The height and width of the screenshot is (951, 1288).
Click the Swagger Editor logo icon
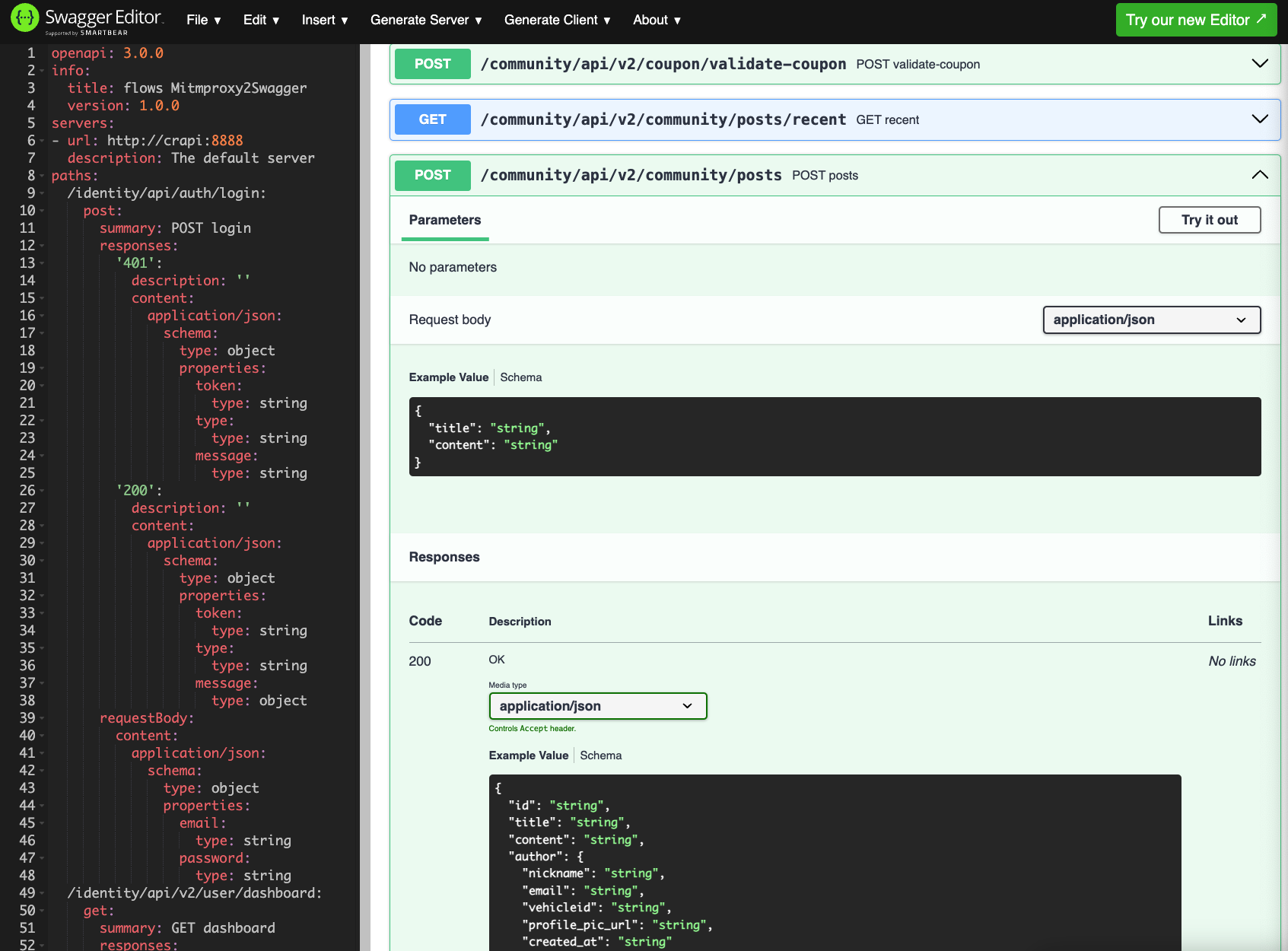[25, 19]
